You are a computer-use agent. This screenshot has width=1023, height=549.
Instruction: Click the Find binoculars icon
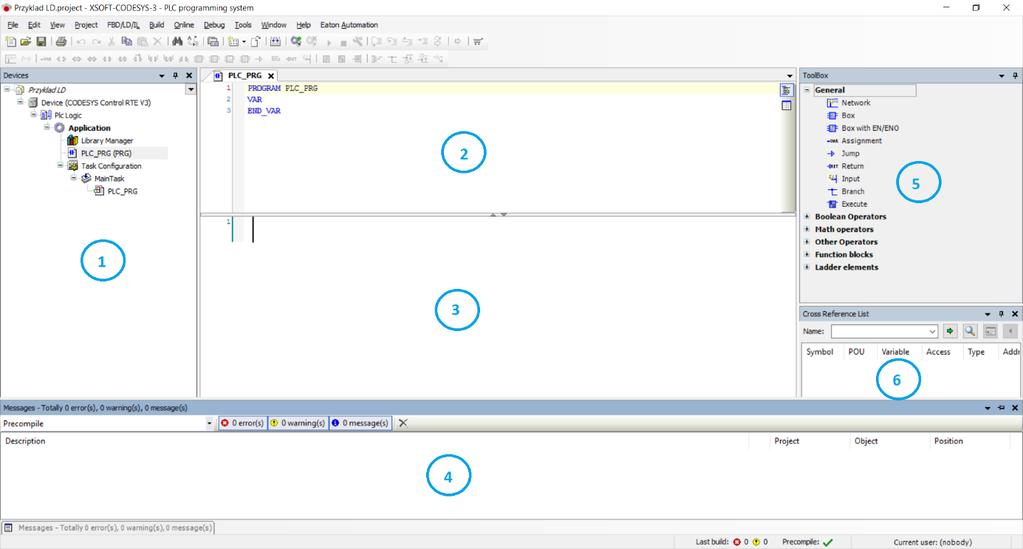177,41
